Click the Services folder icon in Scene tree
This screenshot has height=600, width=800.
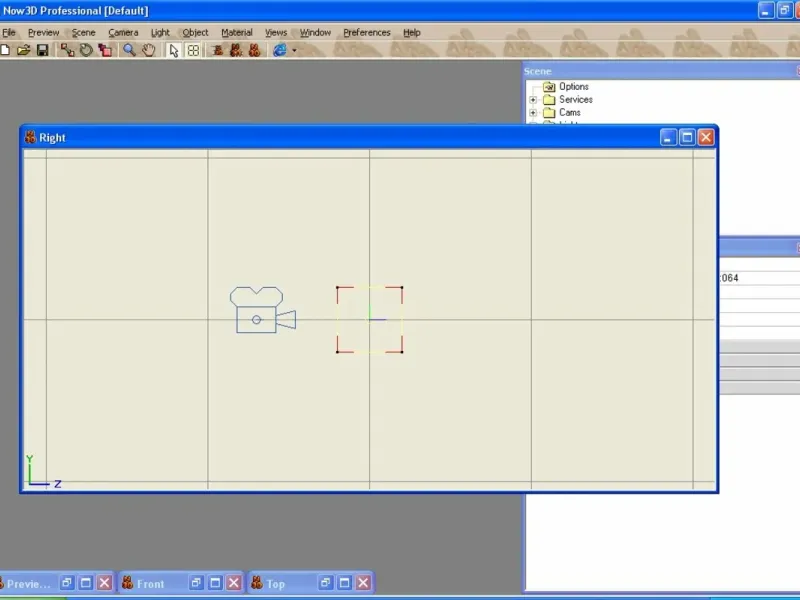(x=549, y=99)
